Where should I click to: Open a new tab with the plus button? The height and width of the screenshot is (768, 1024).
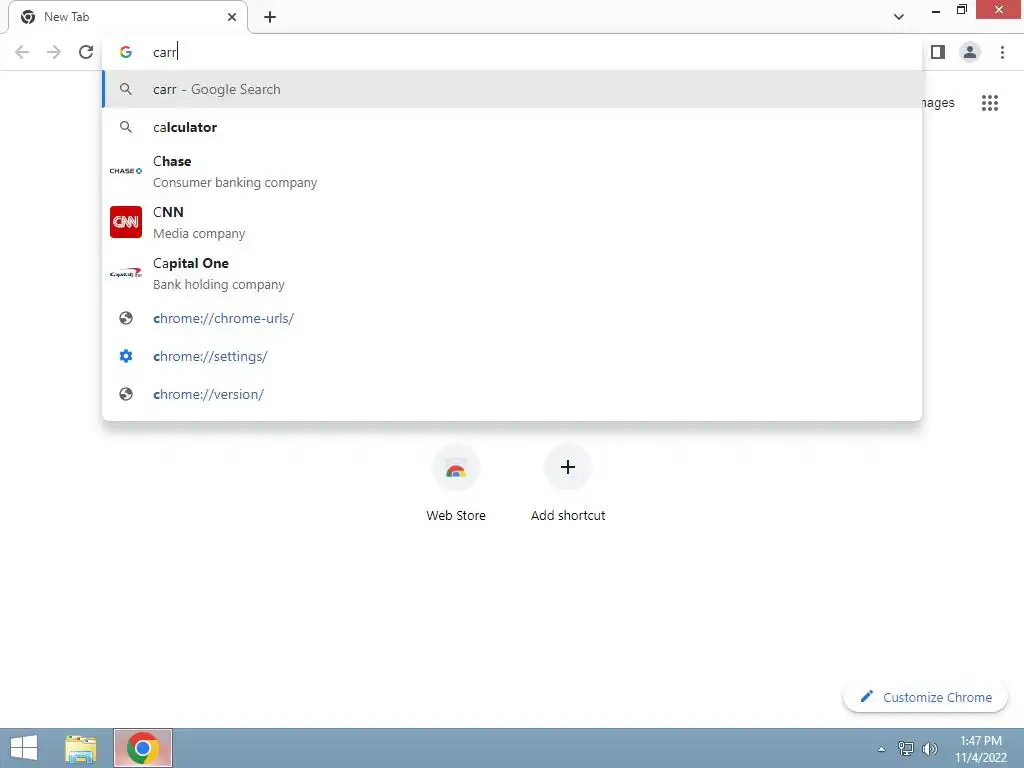(270, 17)
